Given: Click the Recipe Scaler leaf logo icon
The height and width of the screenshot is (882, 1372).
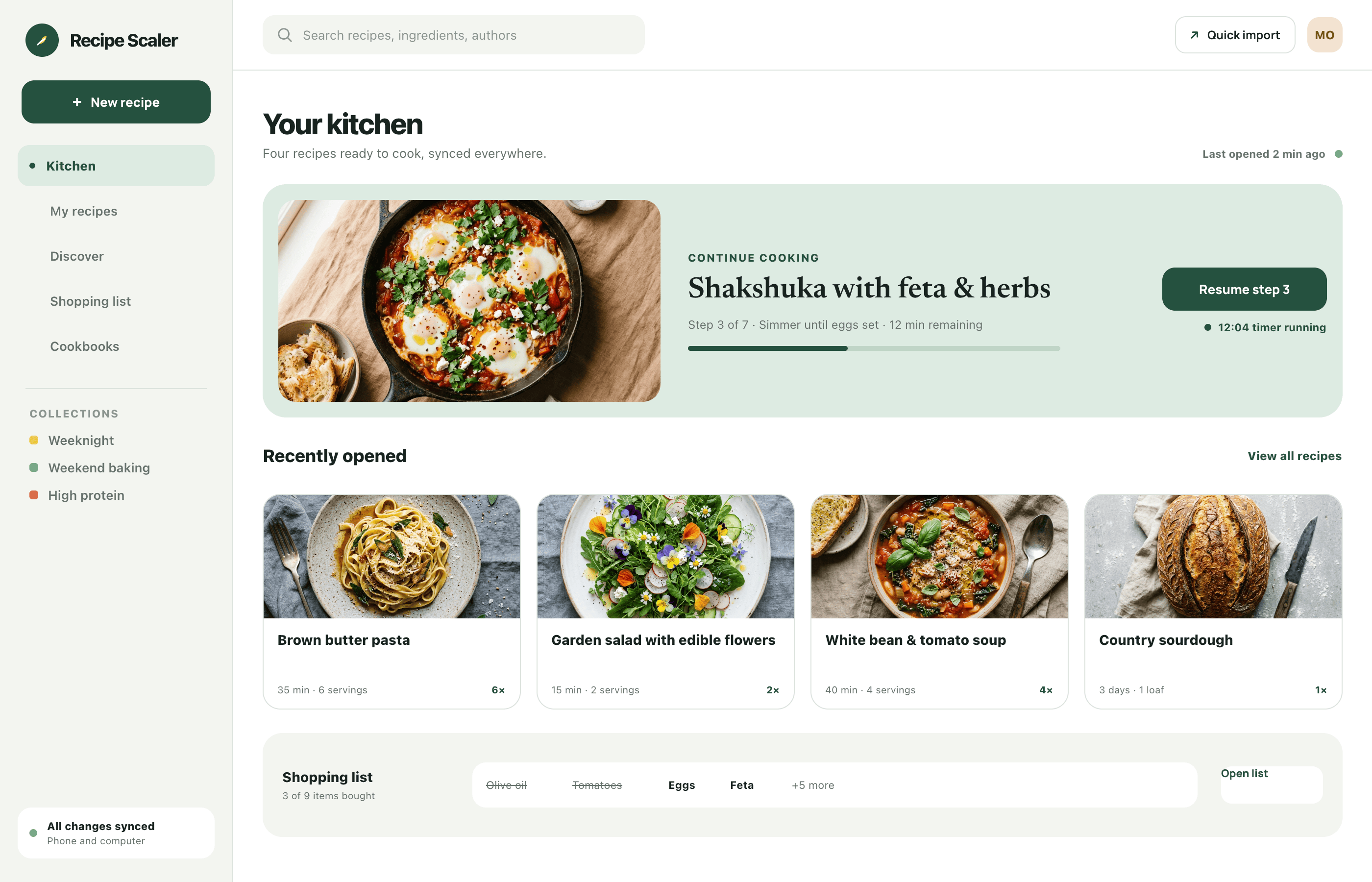Looking at the screenshot, I should [42, 40].
